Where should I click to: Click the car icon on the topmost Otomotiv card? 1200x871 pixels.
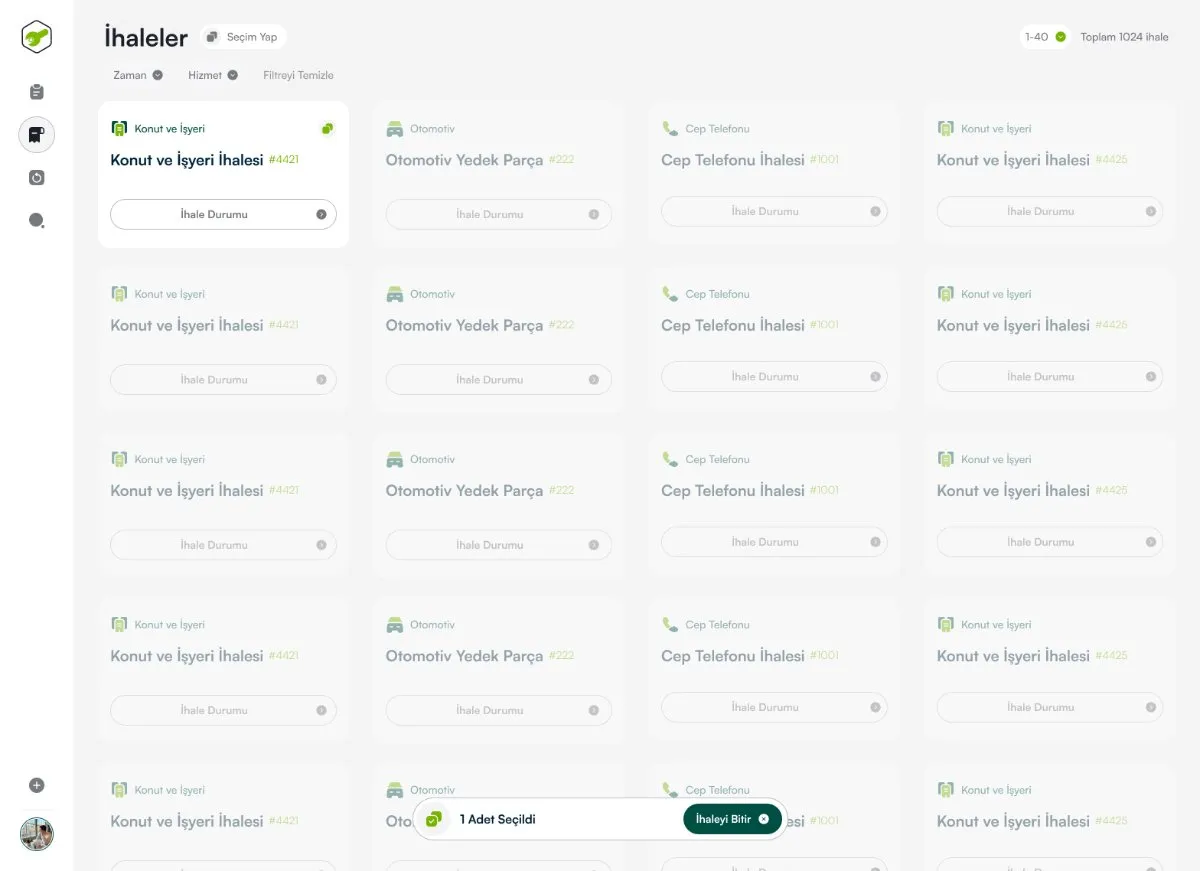[395, 128]
